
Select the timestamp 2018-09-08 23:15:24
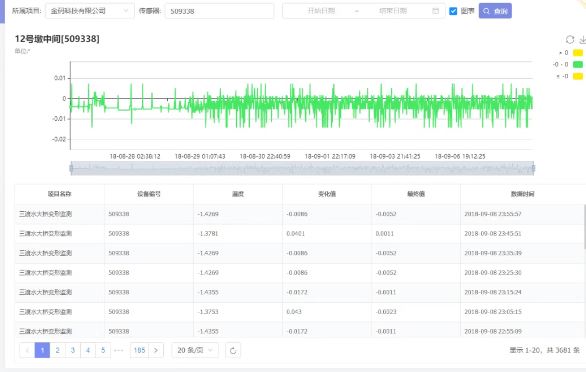click(x=493, y=292)
